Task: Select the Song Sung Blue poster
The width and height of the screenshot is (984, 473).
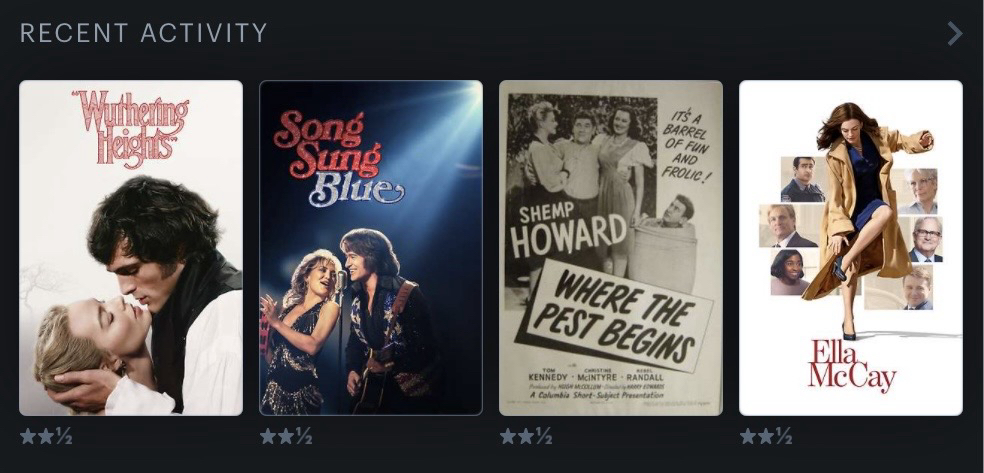Action: pos(371,247)
